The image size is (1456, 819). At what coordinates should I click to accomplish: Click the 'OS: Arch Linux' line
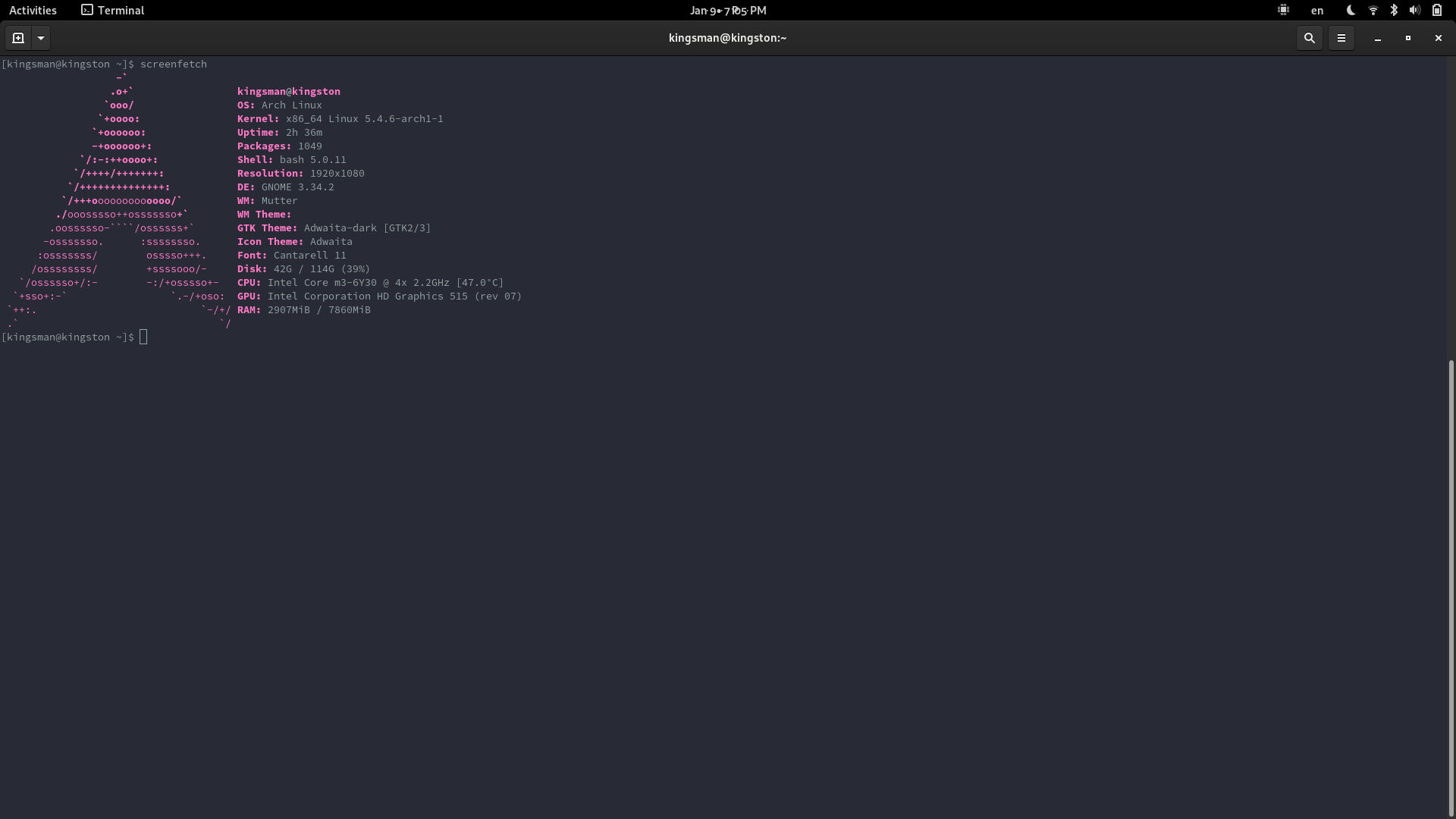[280, 105]
